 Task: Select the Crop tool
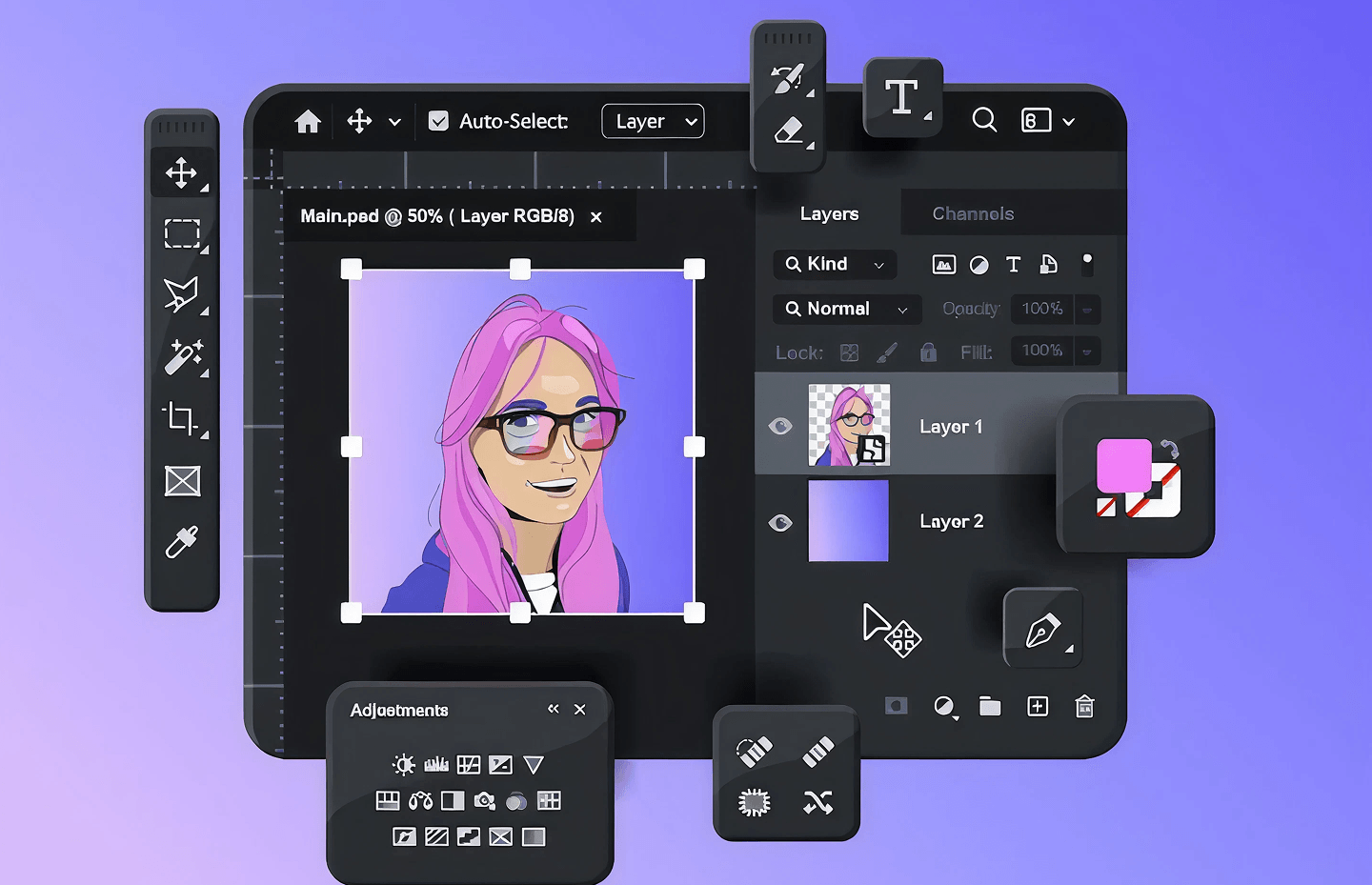point(180,418)
